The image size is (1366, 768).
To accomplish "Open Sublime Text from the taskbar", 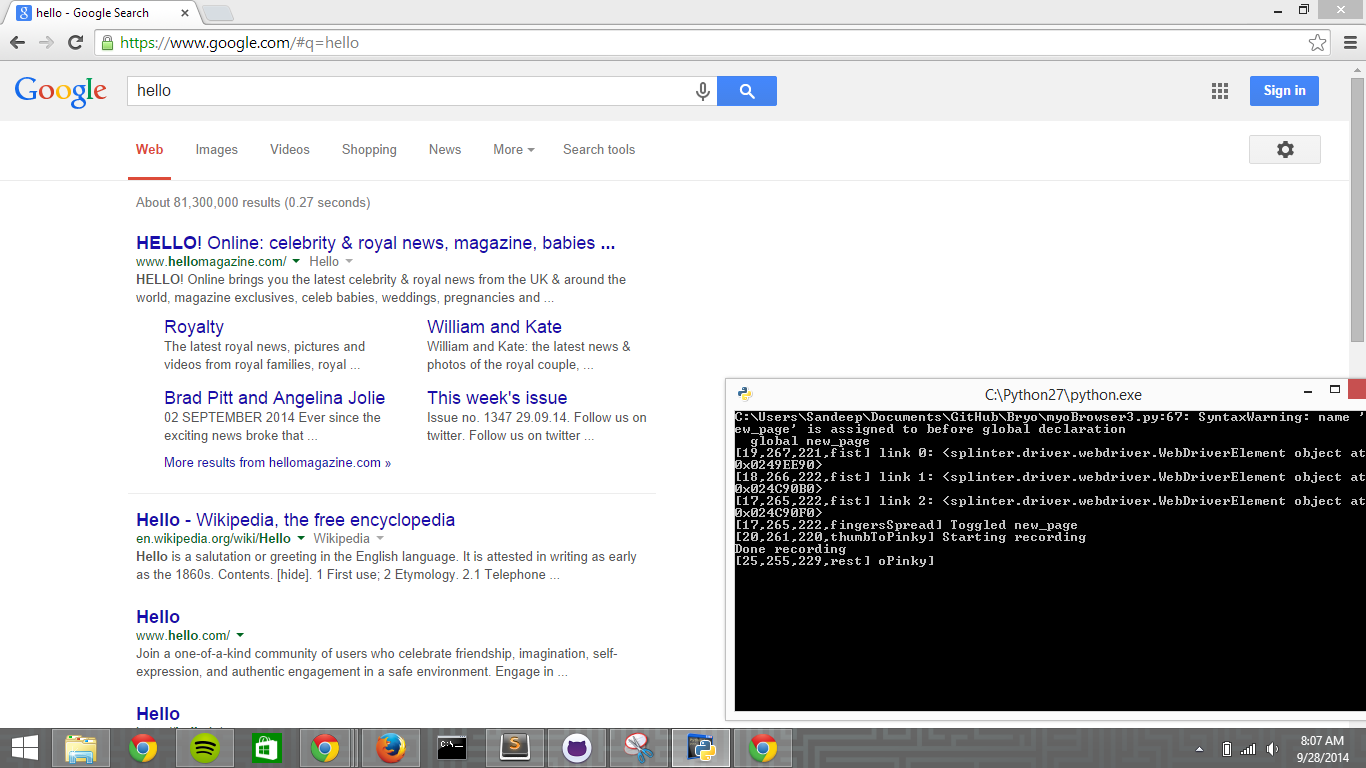I will pyautogui.click(x=514, y=748).
